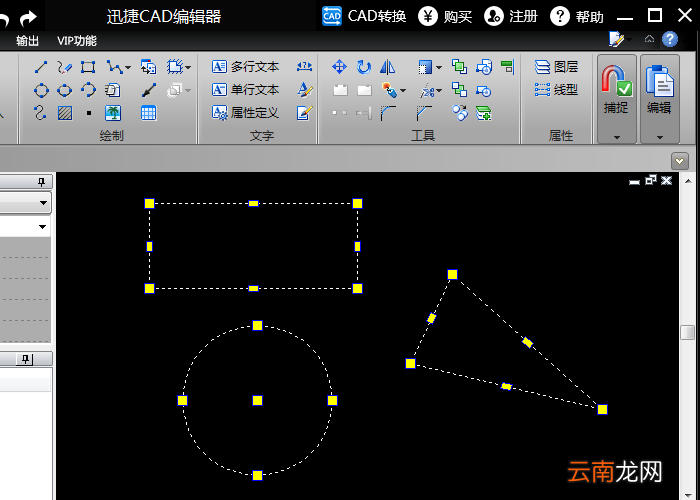
Task: Open the 图层 layers button
Action: tap(556, 67)
